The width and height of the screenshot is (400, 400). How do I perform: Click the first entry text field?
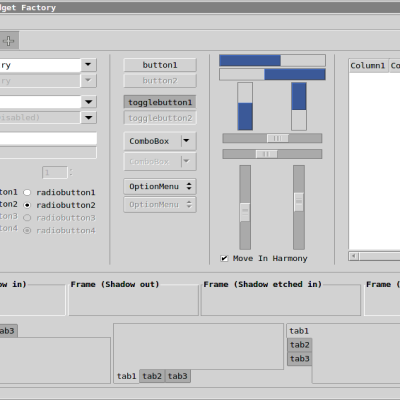40,65
